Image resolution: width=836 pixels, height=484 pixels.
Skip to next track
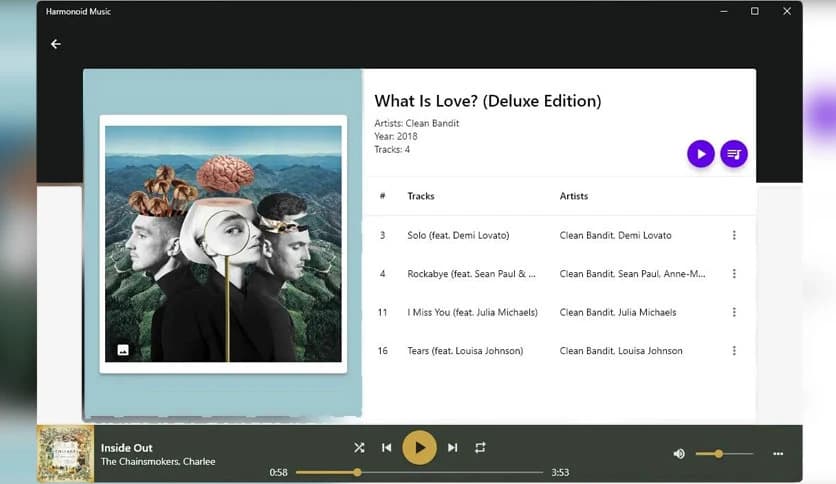point(452,448)
